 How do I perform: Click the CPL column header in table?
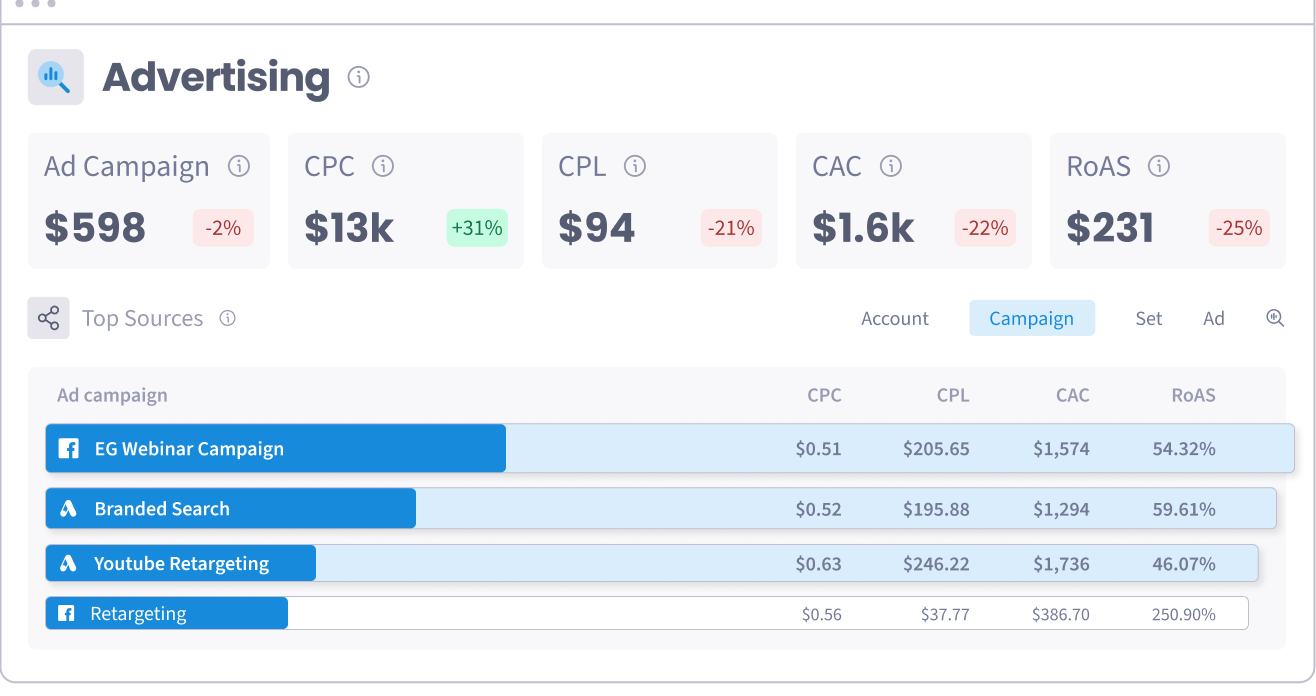click(953, 395)
